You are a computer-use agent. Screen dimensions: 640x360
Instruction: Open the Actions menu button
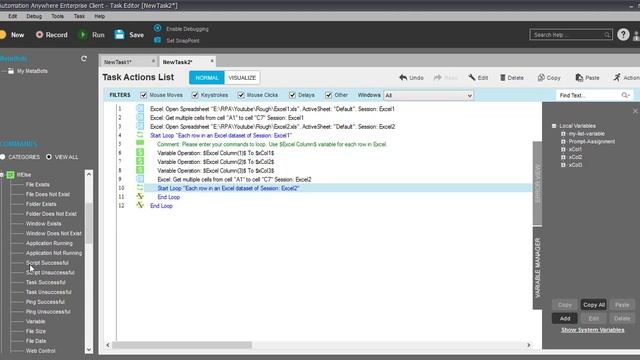tap(626, 78)
